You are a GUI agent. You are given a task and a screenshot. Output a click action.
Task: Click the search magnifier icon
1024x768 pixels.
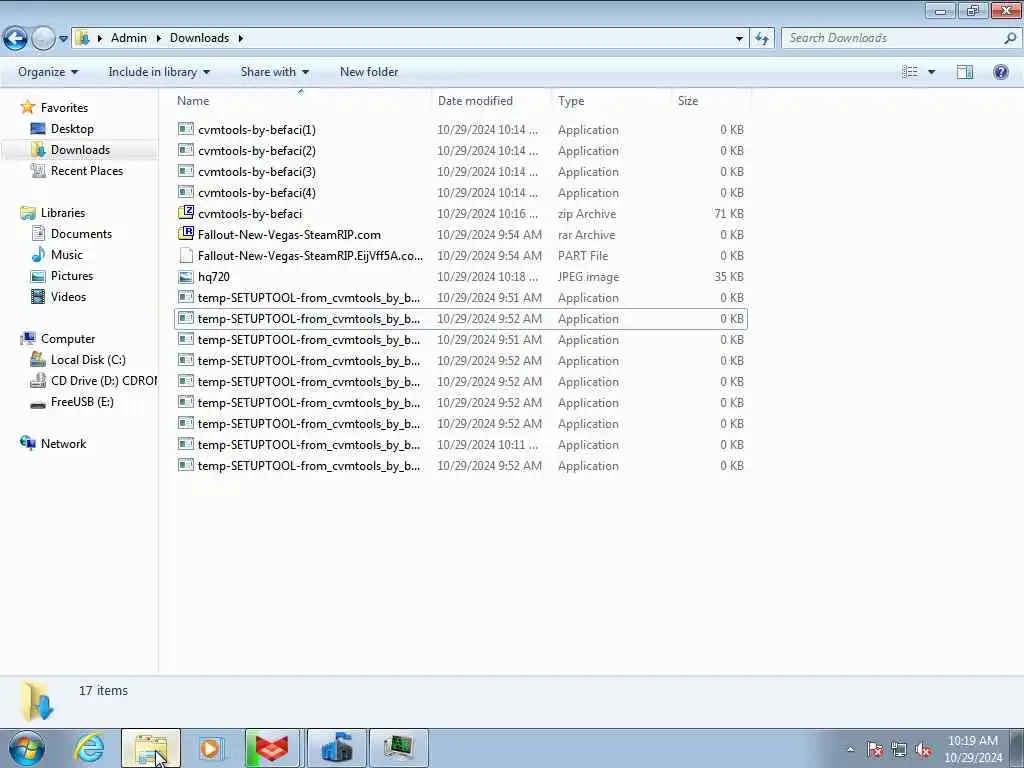[x=1010, y=38]
